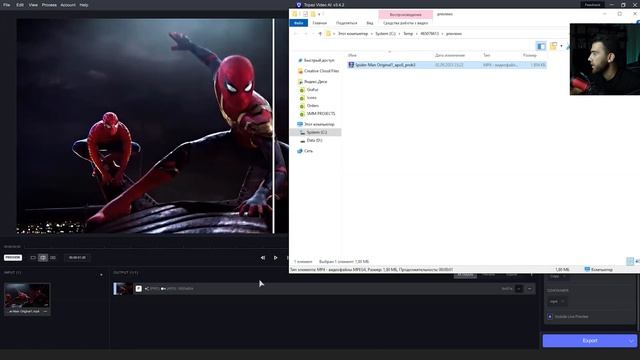Open the container format dropdown
Screen dimensions: 640x360
557,301
